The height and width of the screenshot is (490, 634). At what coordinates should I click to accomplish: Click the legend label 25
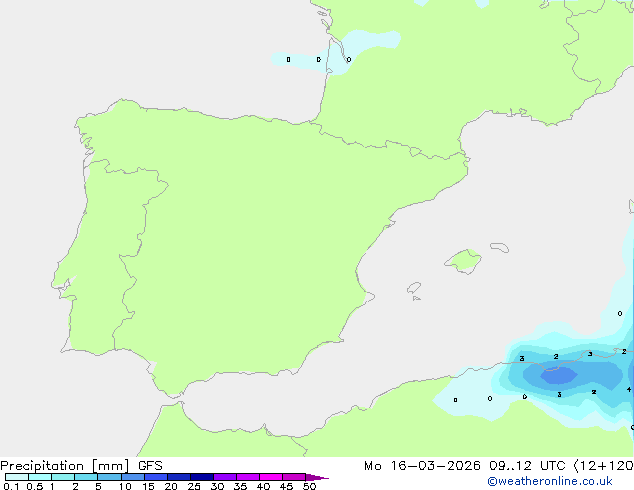[194, 486]
